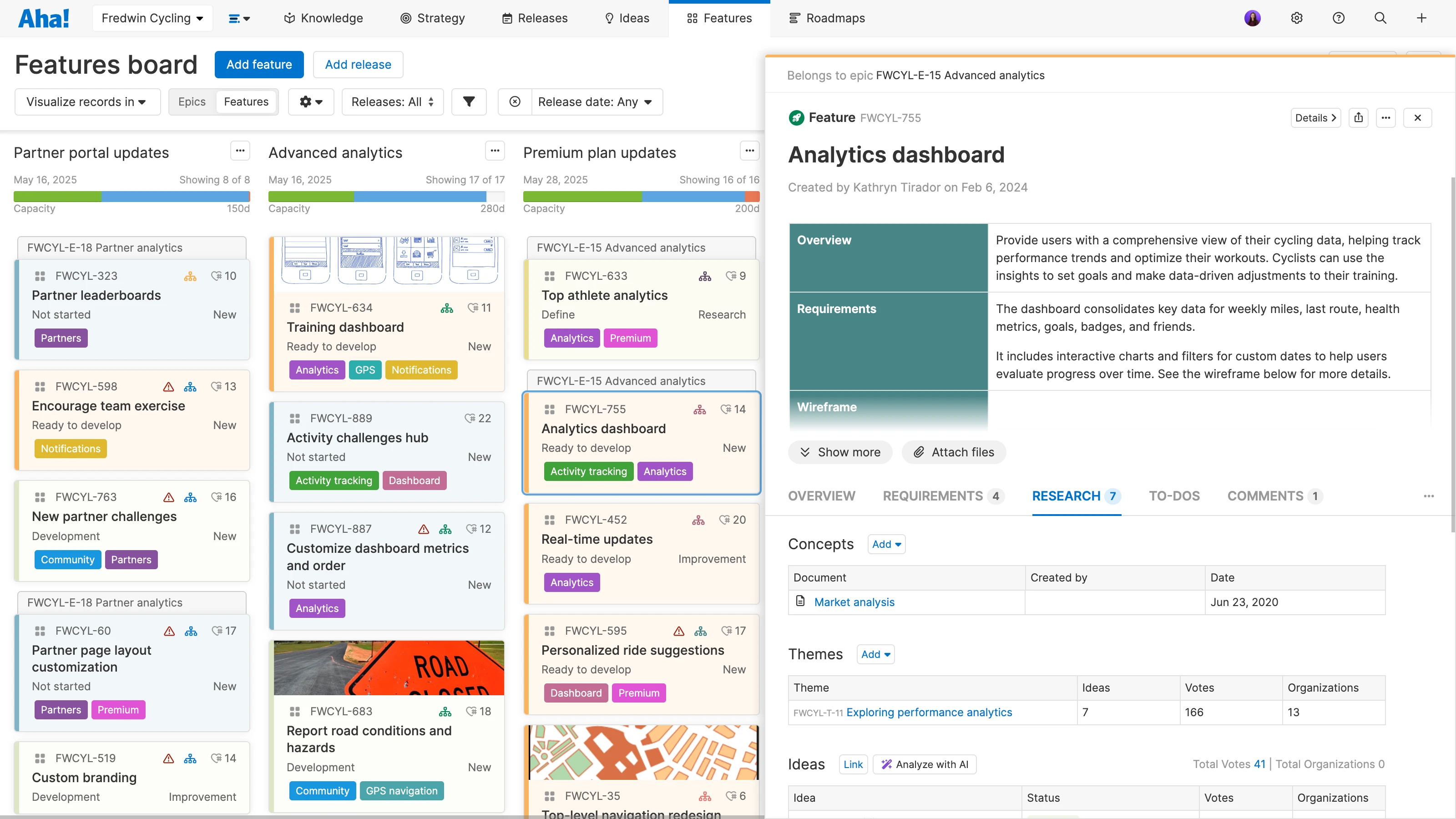Click the plus icon in top bar

pyautogui.click(x=1421, y=18)
